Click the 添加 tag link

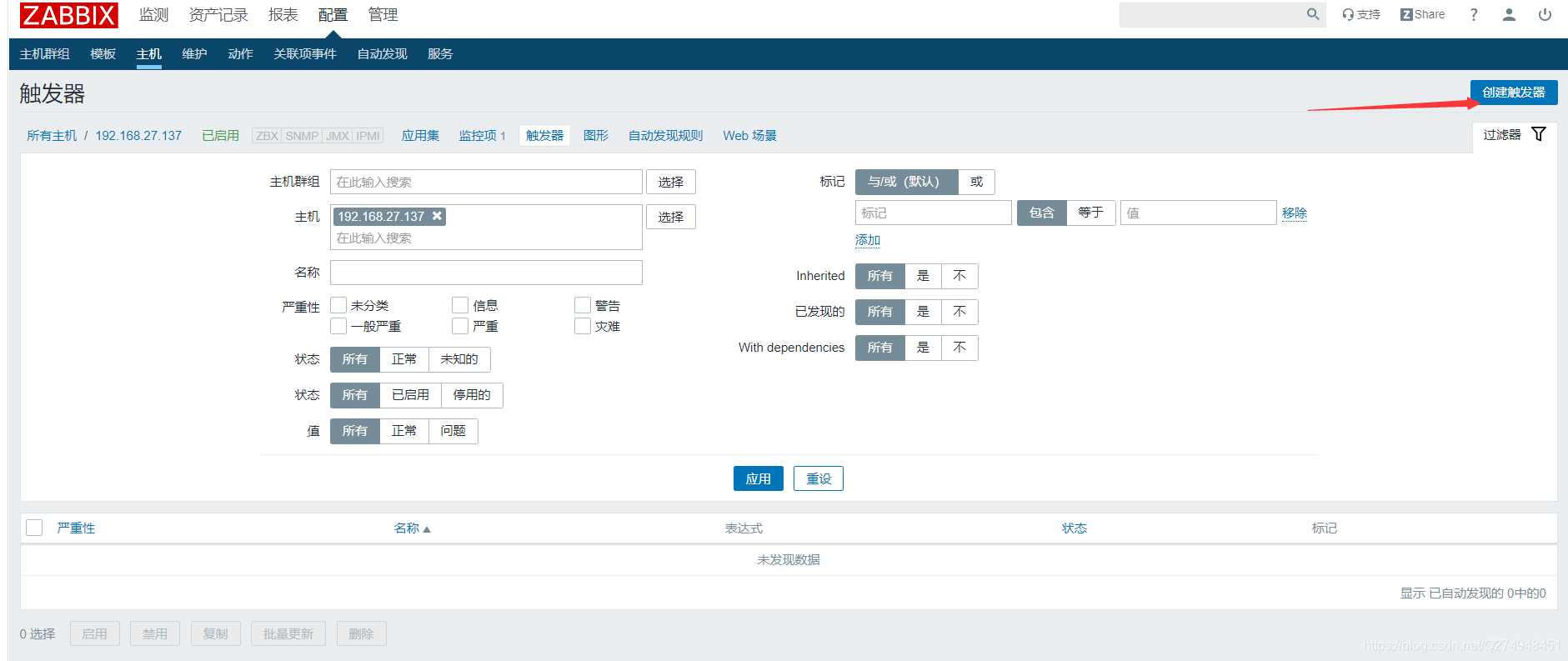click(868, 240)
